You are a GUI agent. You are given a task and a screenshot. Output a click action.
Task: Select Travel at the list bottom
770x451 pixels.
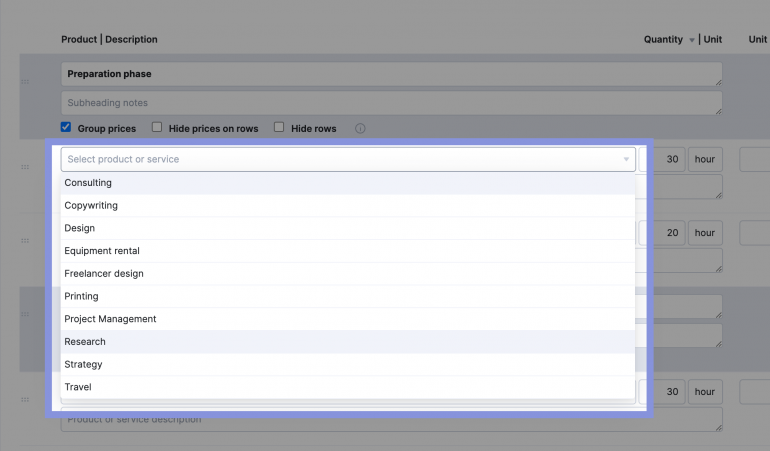coord(78,387)
